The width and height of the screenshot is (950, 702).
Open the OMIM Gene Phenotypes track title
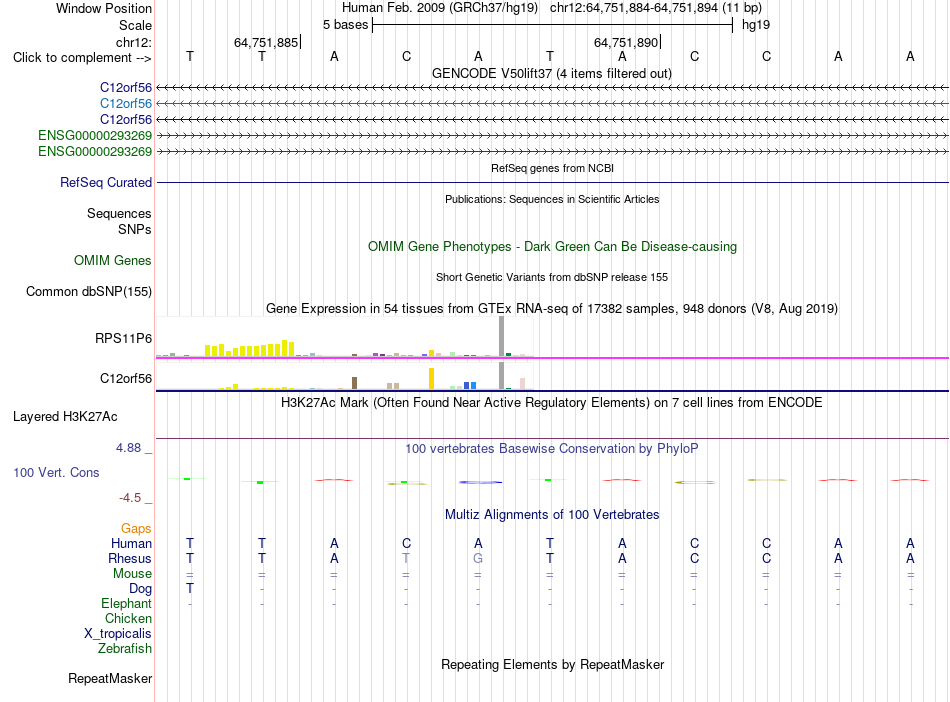[x=552, y=247]
